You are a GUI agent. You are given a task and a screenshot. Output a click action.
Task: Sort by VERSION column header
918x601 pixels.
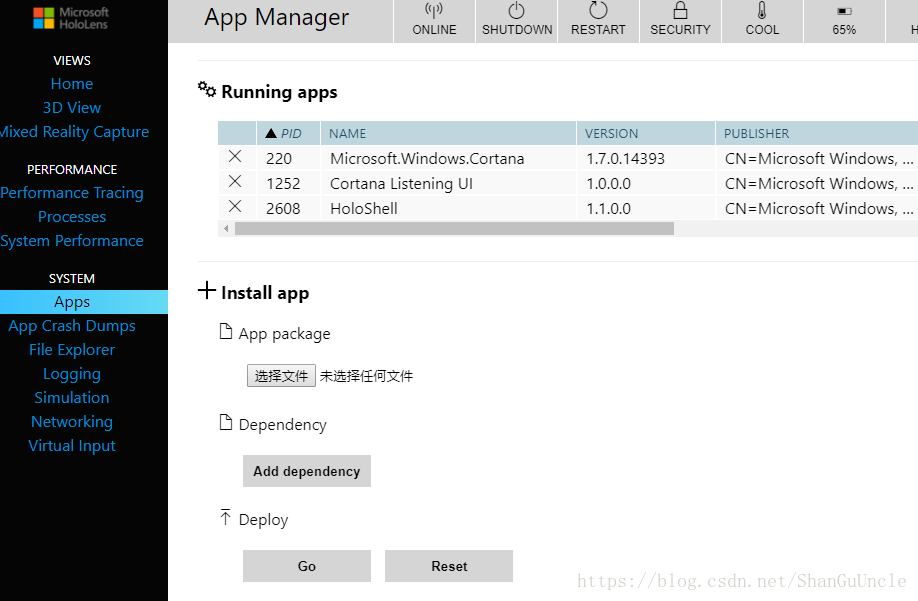tap(646, 133)
